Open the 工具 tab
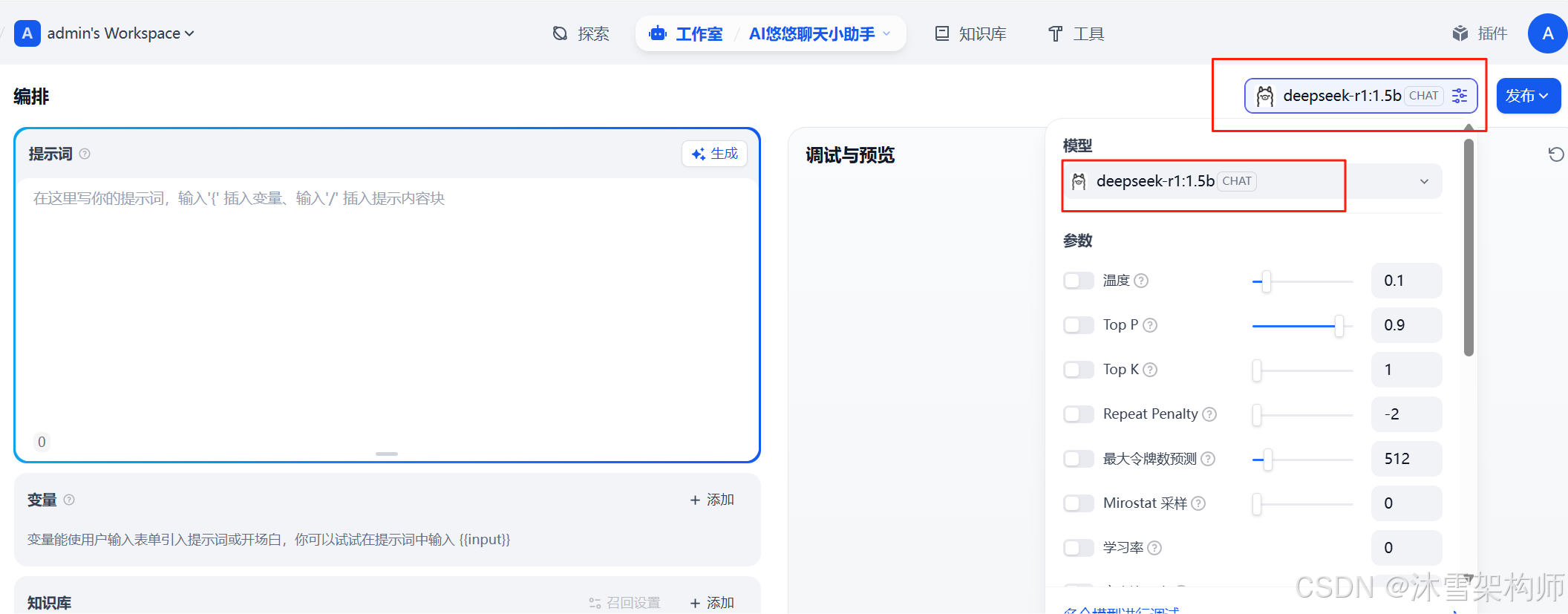 point(1076,33)
